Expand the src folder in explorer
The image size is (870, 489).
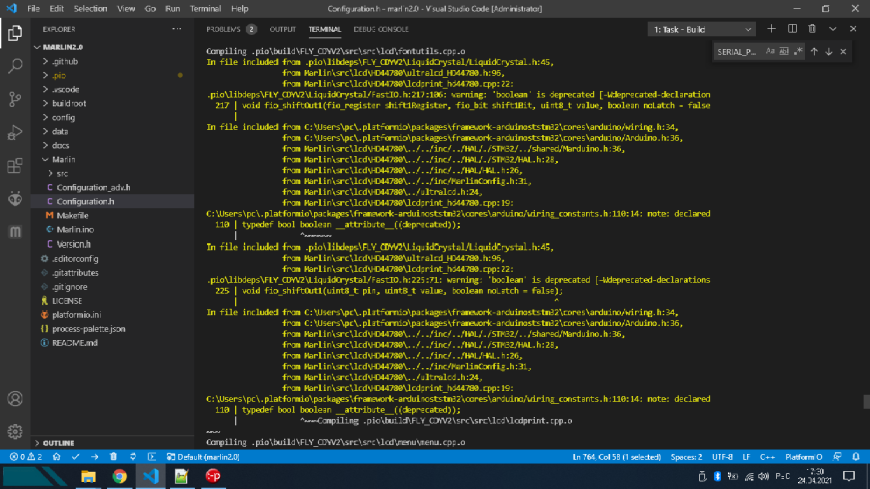tap(62, 174)
